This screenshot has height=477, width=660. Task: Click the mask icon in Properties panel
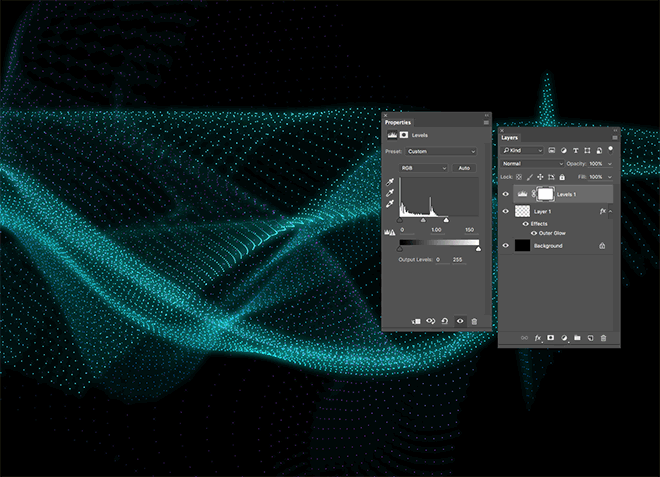coord(404,135)
